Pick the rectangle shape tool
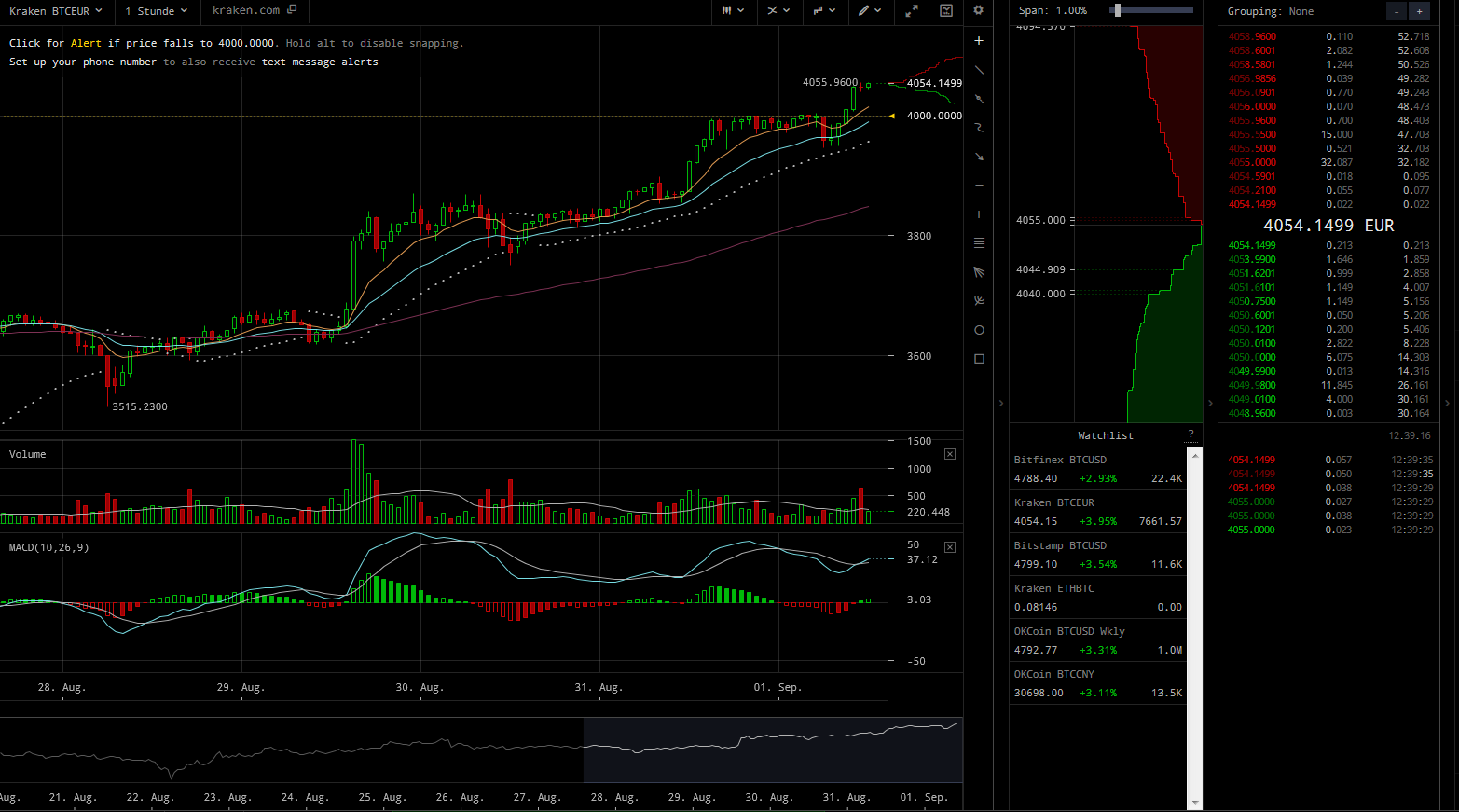The height and width of the screenshot is (812, 1459). [x=979, y=359]
